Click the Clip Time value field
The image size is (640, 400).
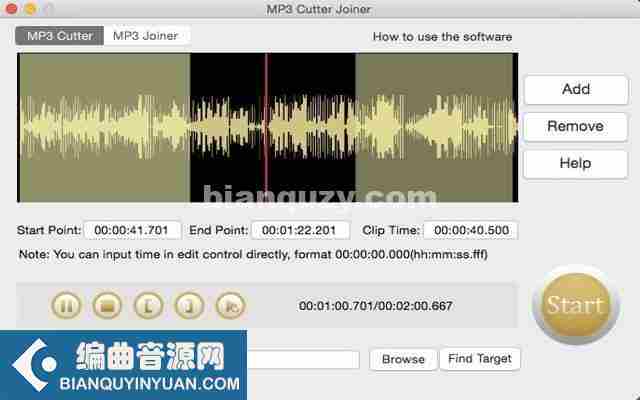pos(471,230)
